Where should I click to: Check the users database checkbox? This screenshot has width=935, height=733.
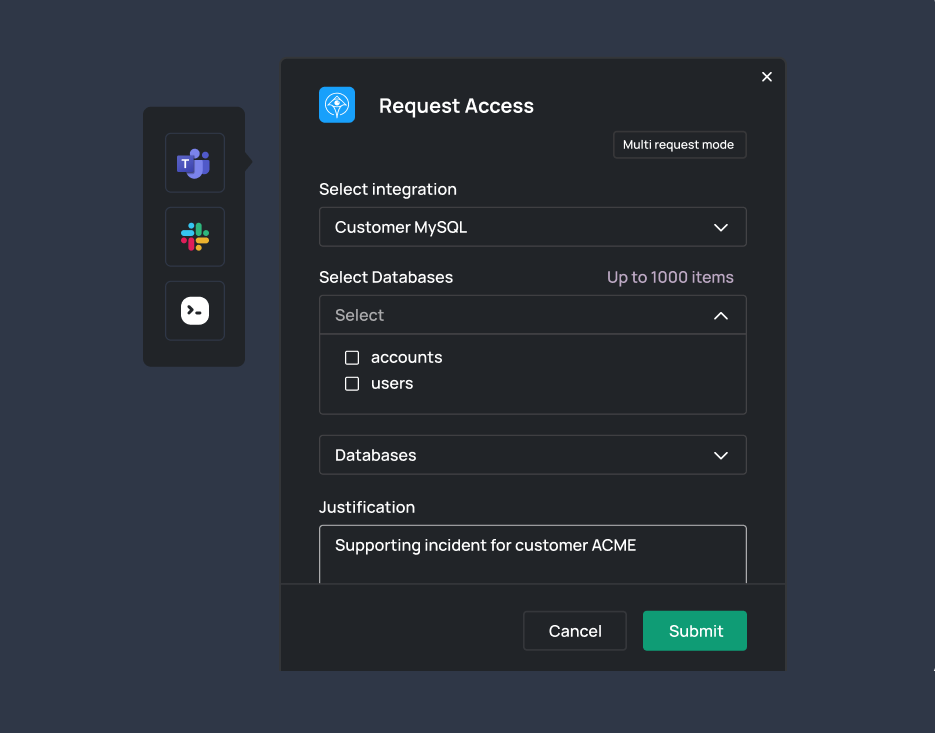(x=352, y=384)
